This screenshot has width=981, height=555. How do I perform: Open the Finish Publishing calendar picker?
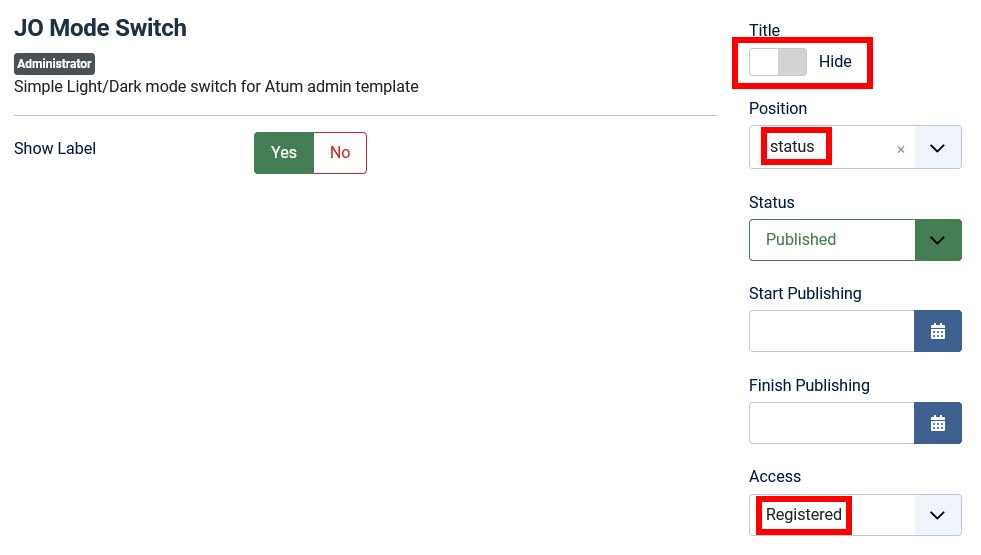pyautogui.click(x=937, y=423)
